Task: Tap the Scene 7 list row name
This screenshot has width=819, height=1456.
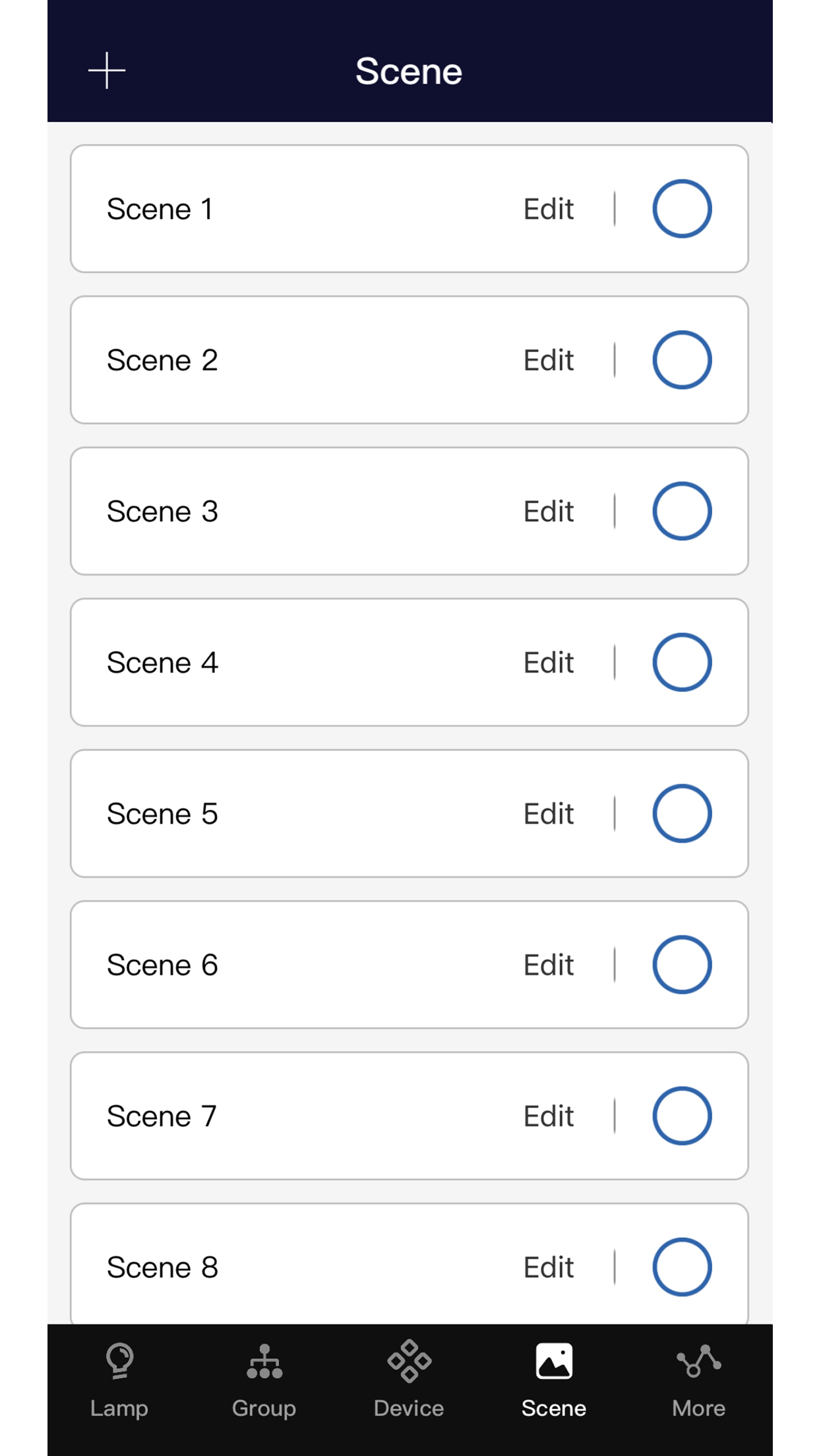Action: pyautogui.click(x=162, y=1116)
